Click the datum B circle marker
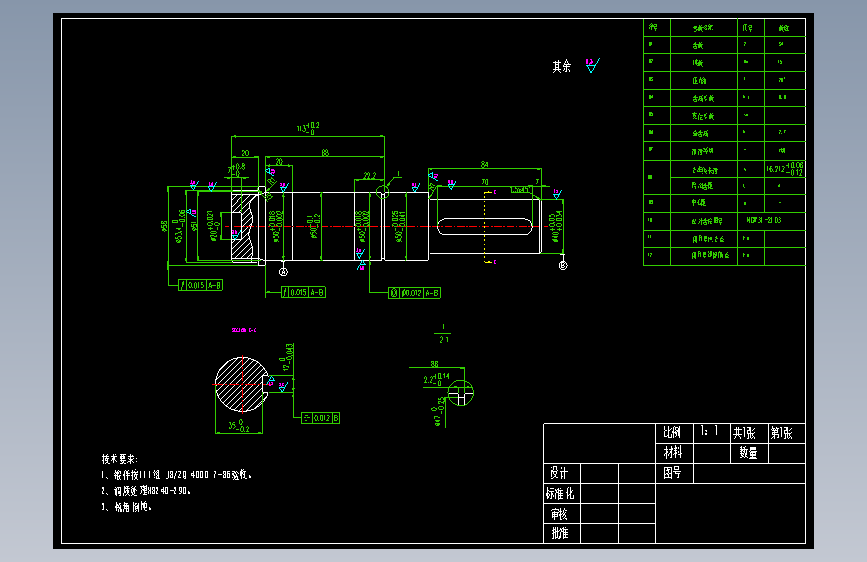867x562 pixels. [563, 266]
